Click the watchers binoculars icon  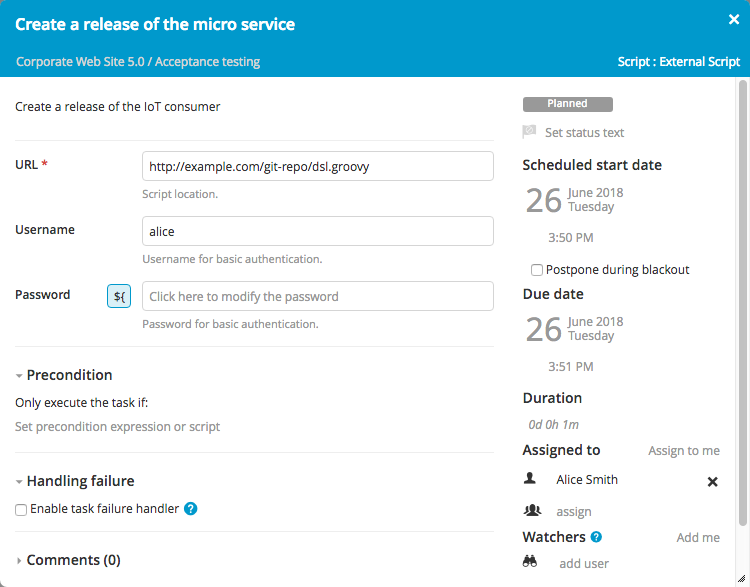(531, 562)
